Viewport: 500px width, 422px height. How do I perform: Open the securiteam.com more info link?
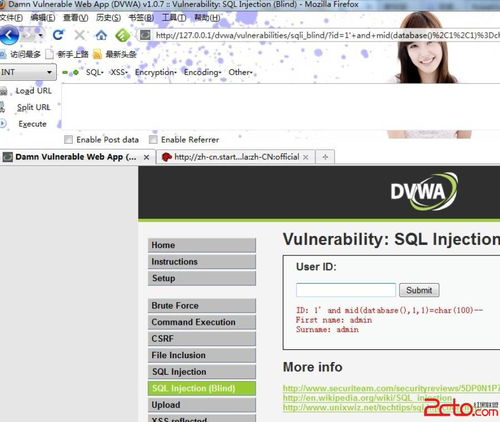coord(391,388)
